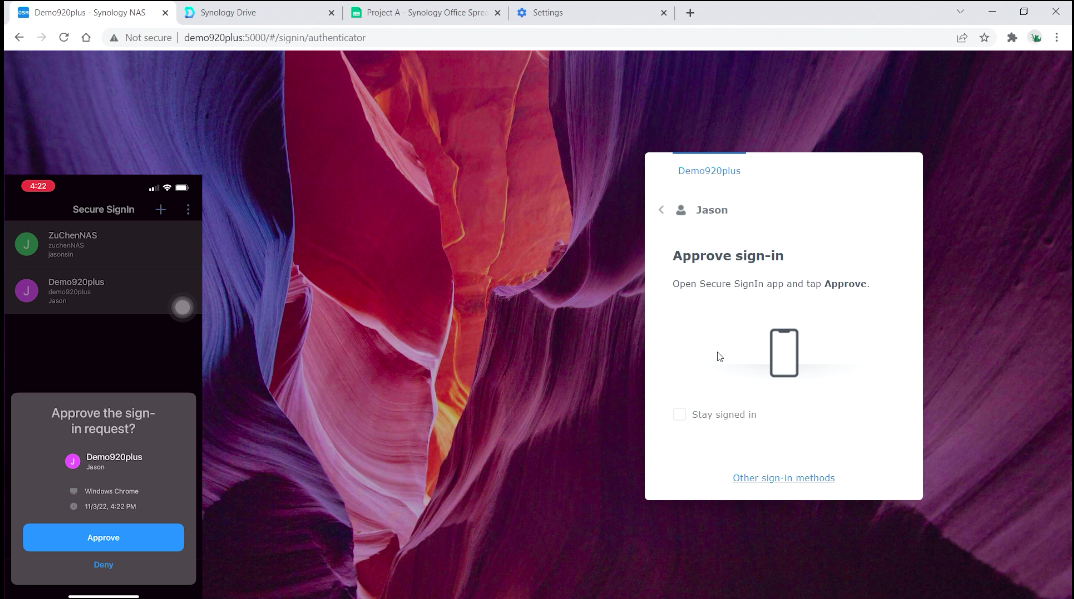
Task: Add a new account in Secure SignIn
Action: [160, 209]
